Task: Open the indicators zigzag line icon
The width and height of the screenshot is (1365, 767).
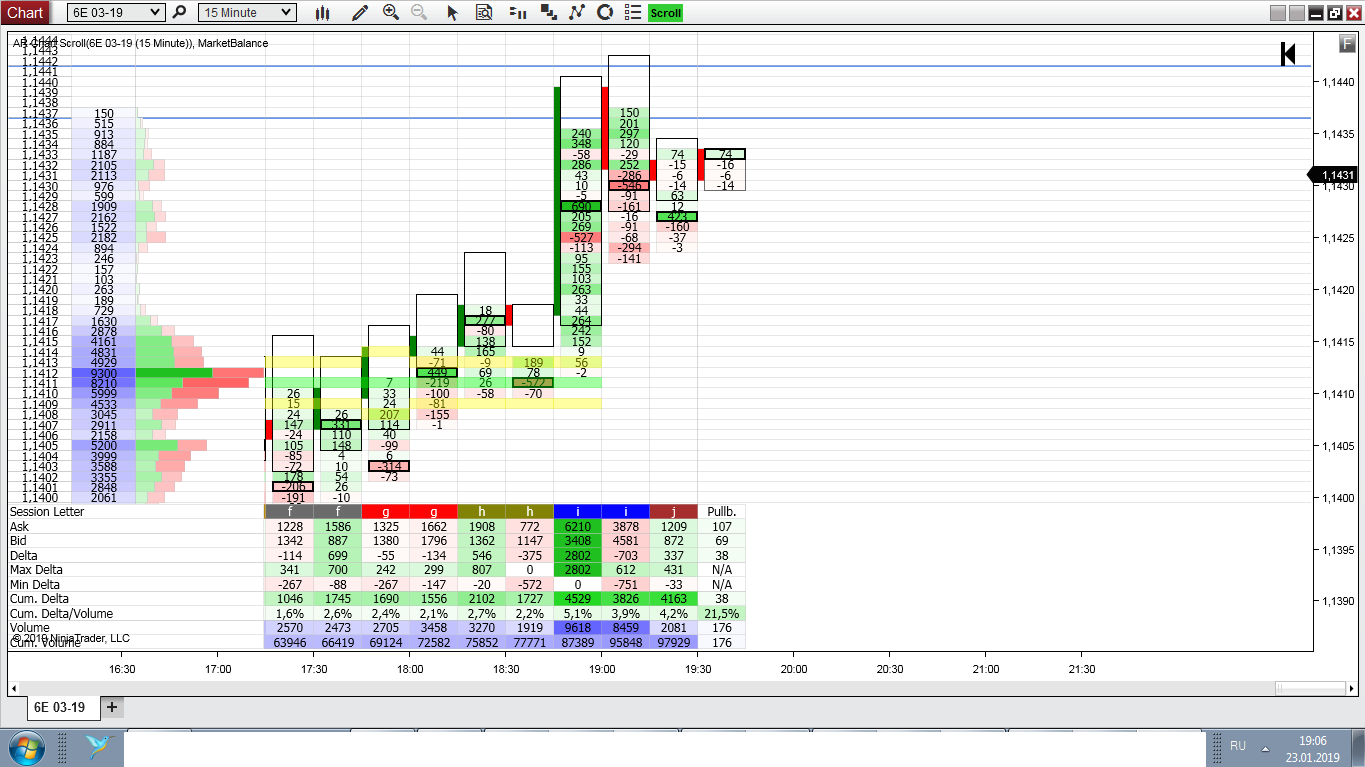Action: 576,13
